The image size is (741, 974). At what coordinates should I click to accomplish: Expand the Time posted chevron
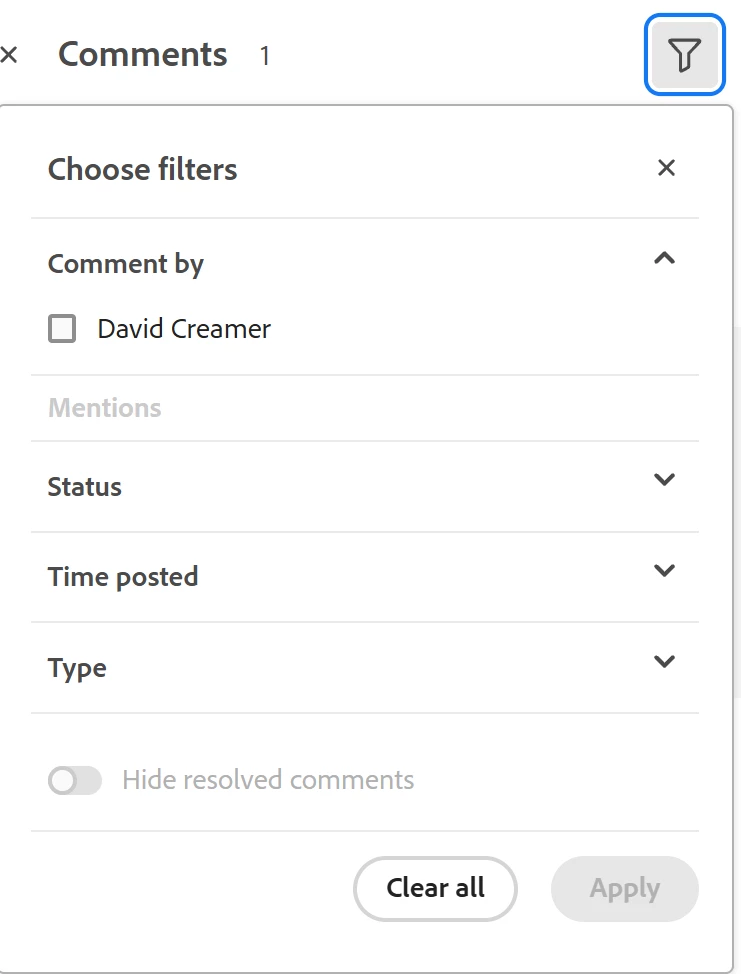pyautogui.click(x=664, y=570)
